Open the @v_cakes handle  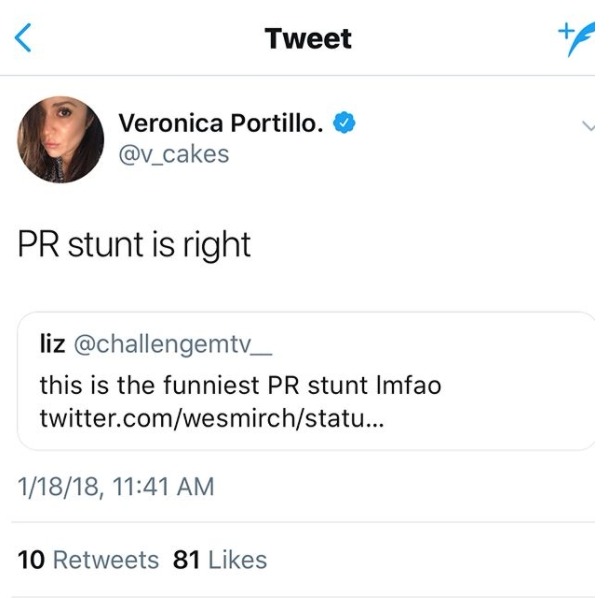tap(174, 154)
